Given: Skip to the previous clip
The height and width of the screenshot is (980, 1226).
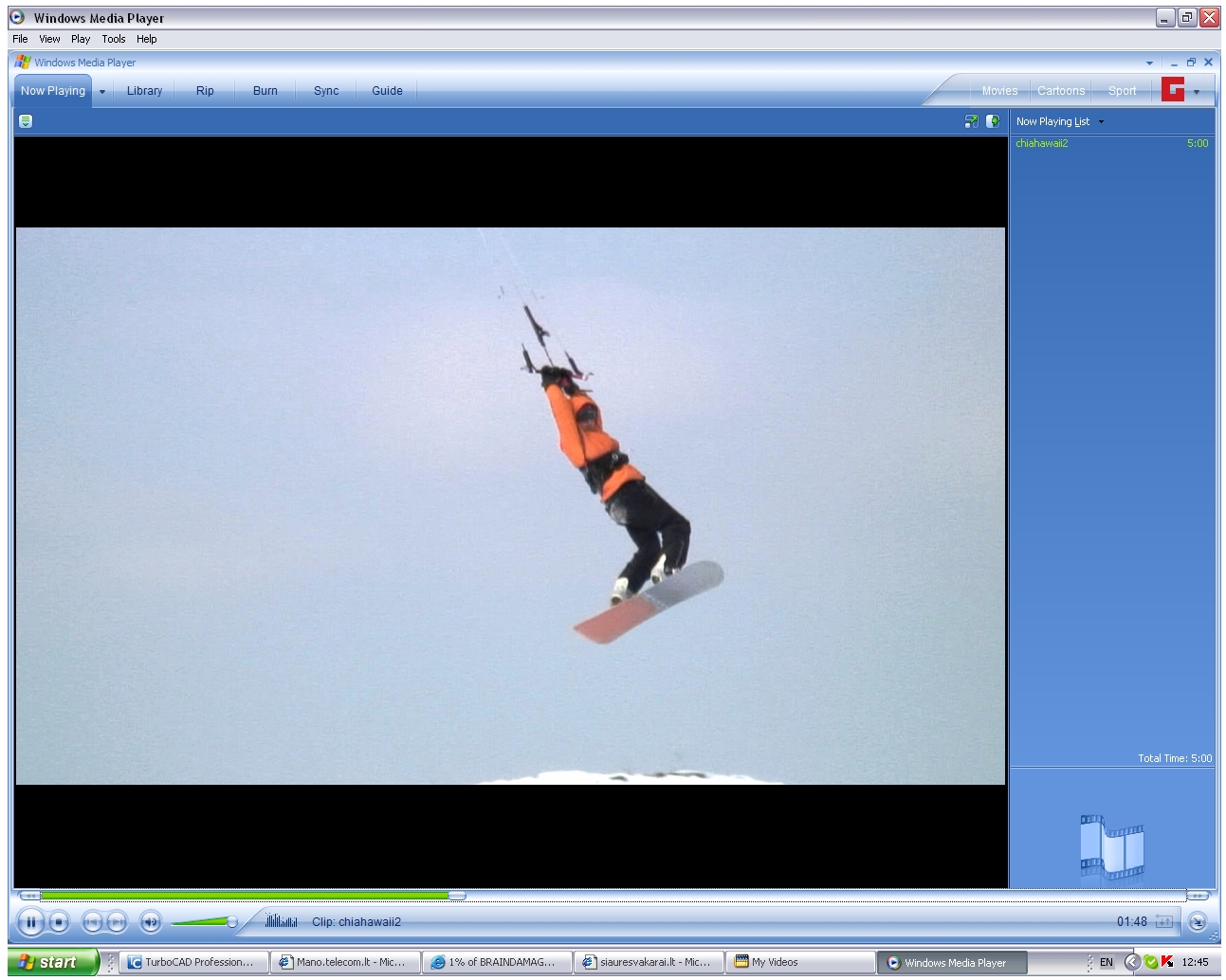Looking at the screenshot, I should click(92, 921).
